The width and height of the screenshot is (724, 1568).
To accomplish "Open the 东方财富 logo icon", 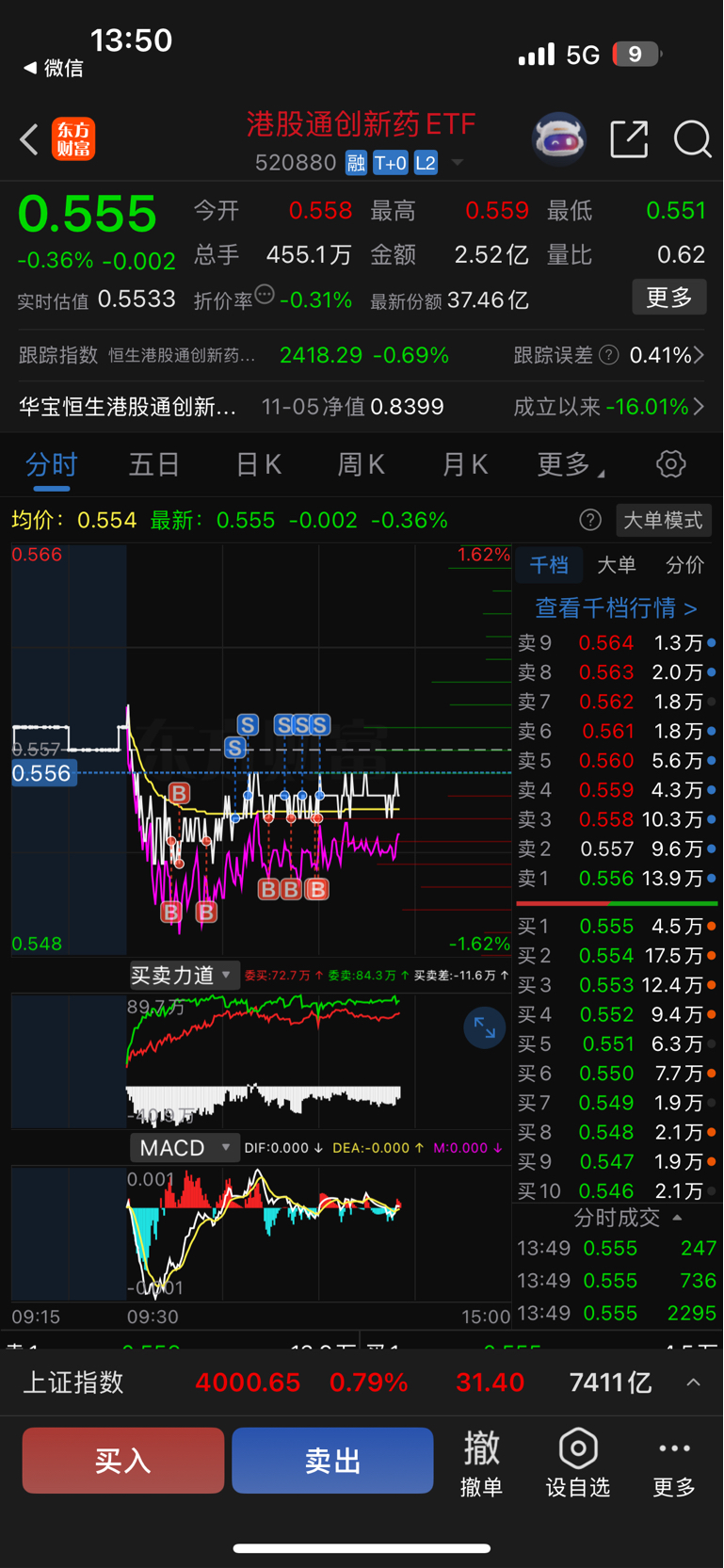I will pyautogui.click(x=73, y=139).
